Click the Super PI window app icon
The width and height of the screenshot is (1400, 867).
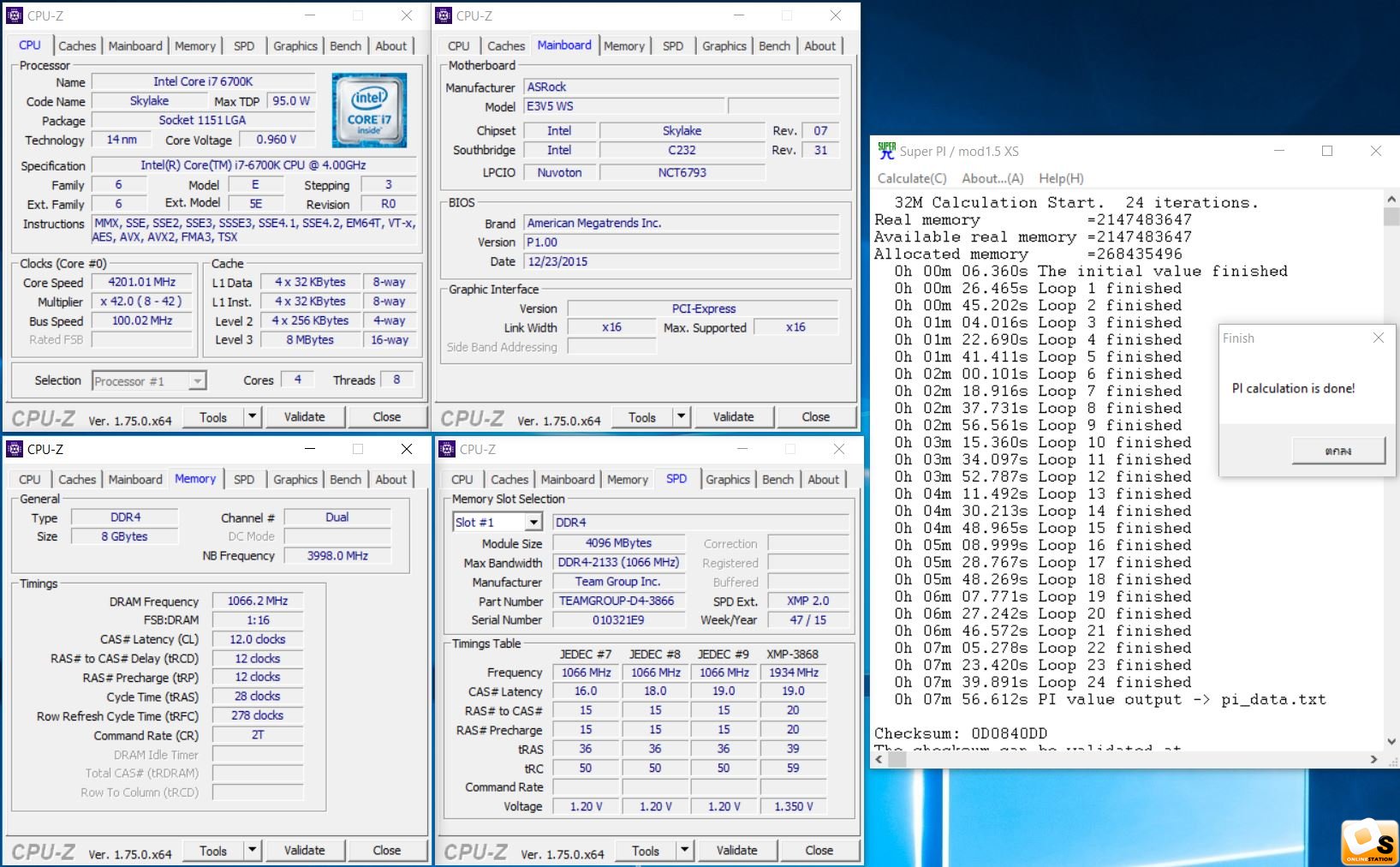[x=886, y=151]
